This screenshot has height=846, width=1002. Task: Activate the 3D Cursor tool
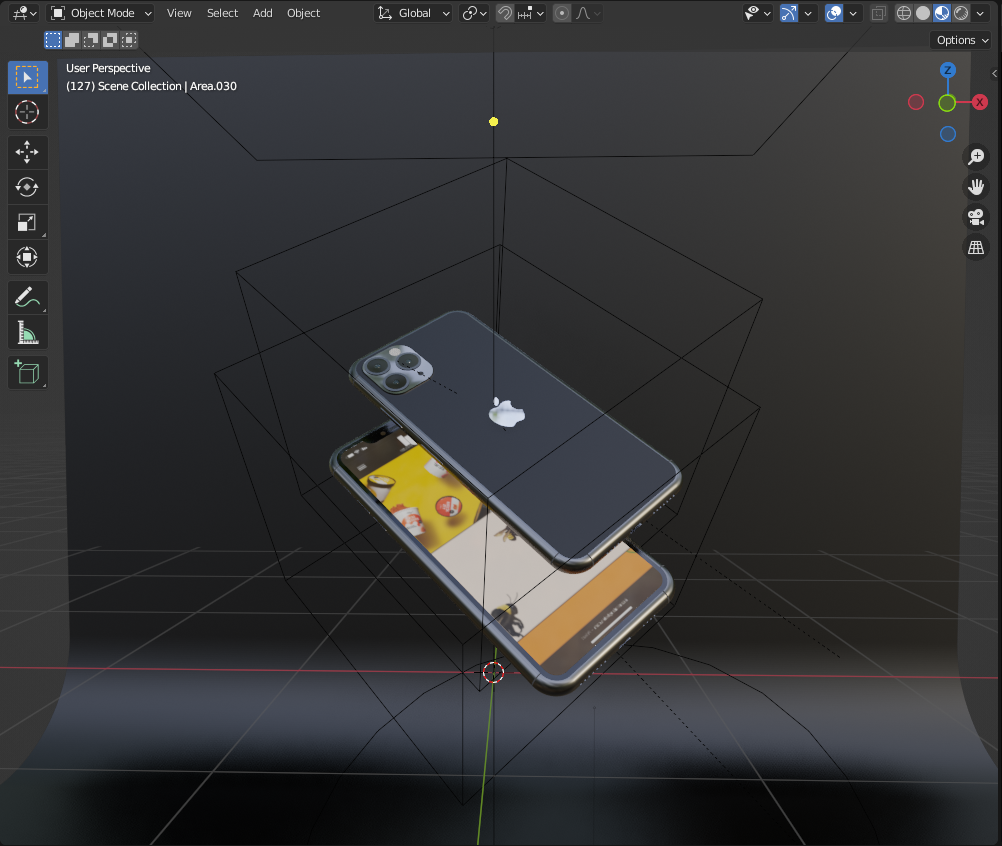[x=27, y=112]
